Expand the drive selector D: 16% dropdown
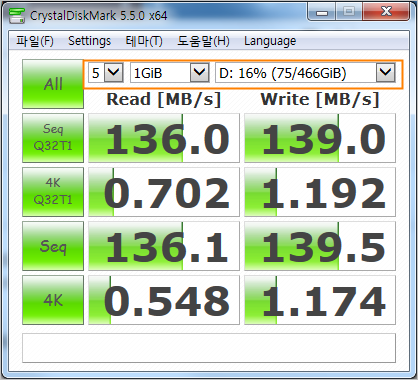Image resolution: width=418 pixels, height=380 pixels. pos(305,72)
